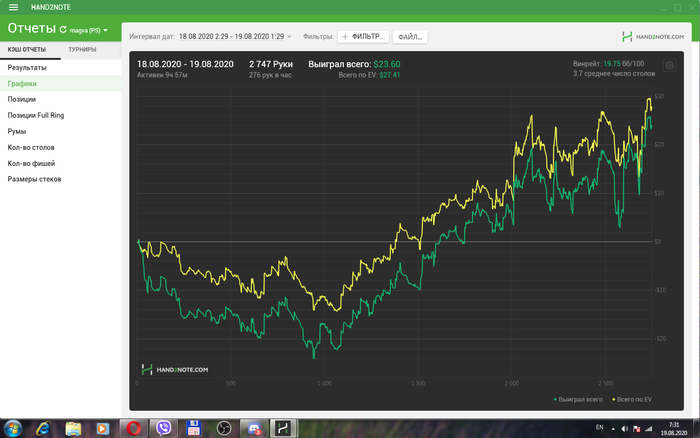The width and height of the screenshot is (700, 438).
Task: Click the 2 747 Руки hand count
Action: coord(271,64)
